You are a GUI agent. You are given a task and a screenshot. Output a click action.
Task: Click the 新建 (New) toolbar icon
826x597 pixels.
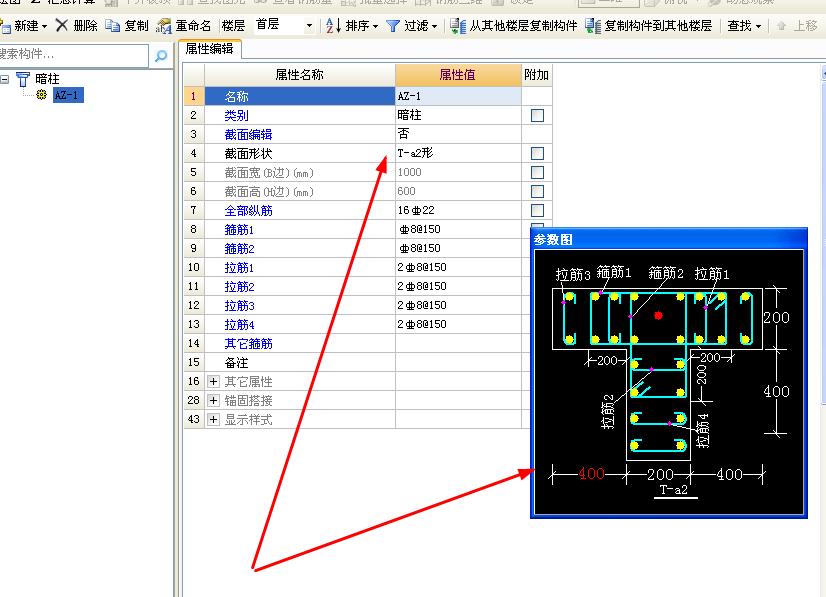[x=5, y=25]
